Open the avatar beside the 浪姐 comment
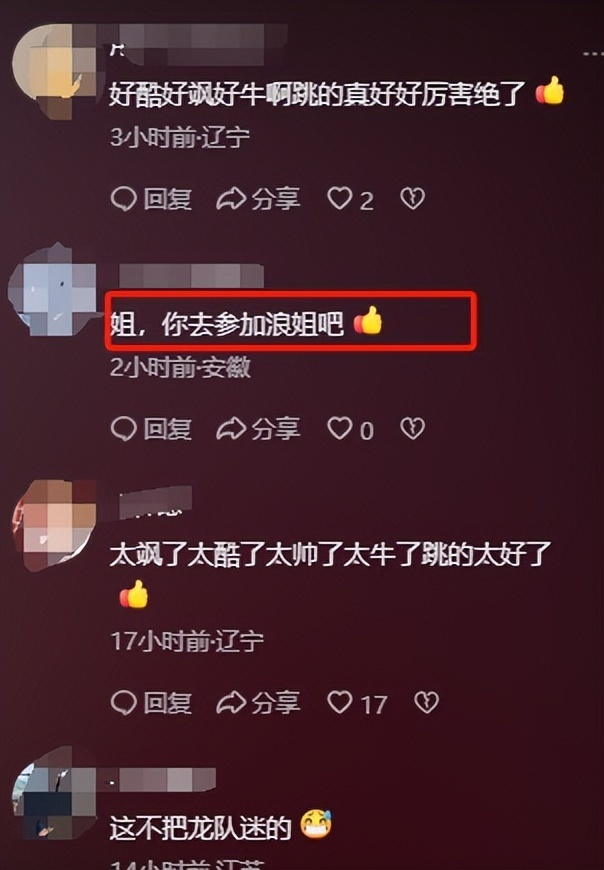The image size is (604, 870). 53,290
